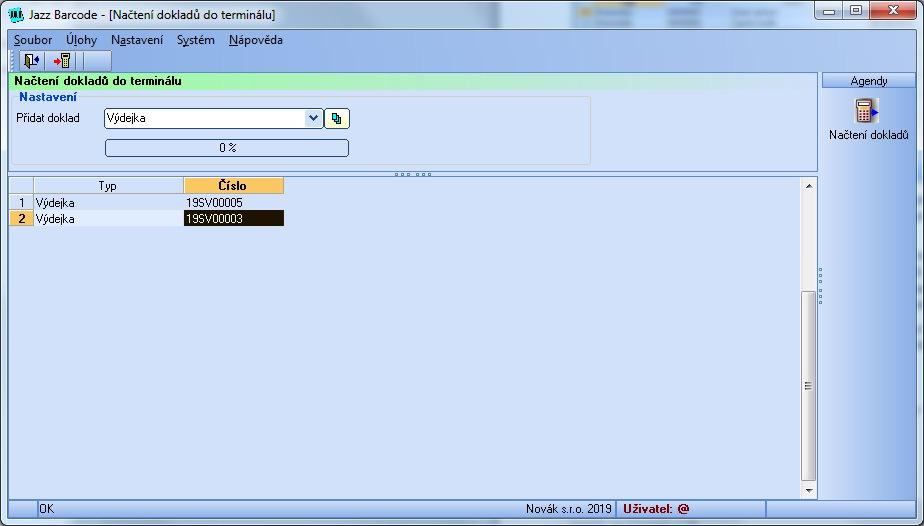The image size is (924, 526).
Task: Open the Nastavení menu
Action: coord(137,40)
